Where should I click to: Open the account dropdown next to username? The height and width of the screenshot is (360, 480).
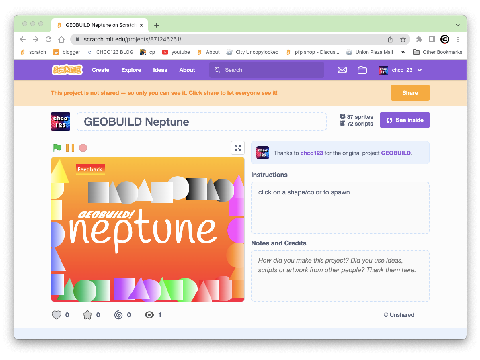tap(420, 70)
